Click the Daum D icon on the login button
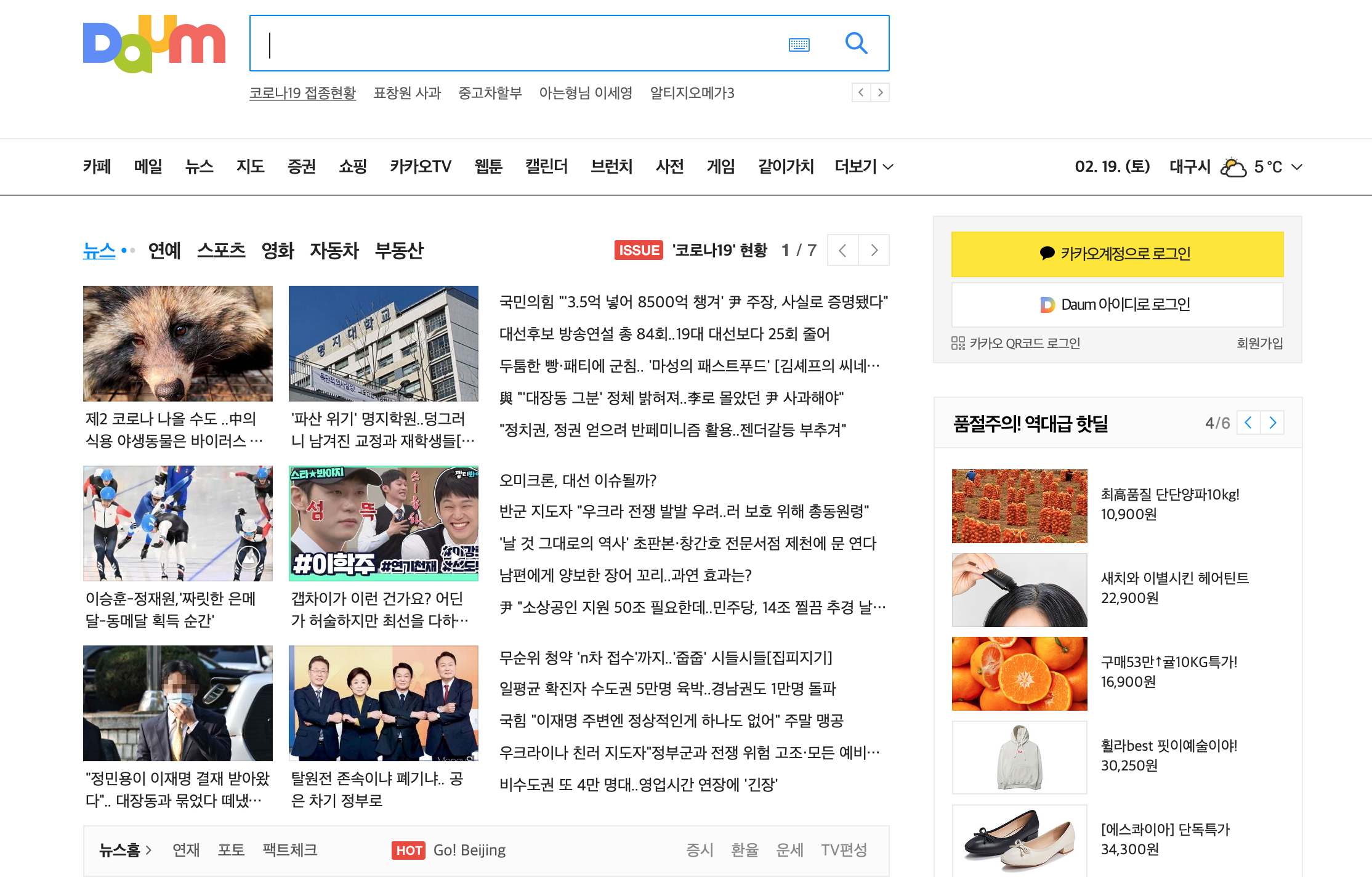Viewport: 1372px width, 877px height. click(x=1047, y=304)
